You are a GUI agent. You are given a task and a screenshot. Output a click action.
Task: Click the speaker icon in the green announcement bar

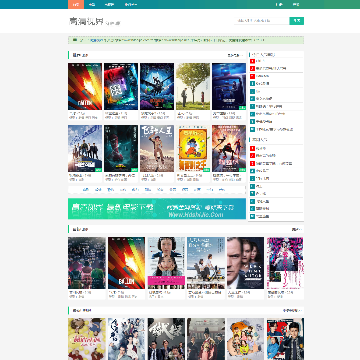pyautogui.click(x=75, y=40)
